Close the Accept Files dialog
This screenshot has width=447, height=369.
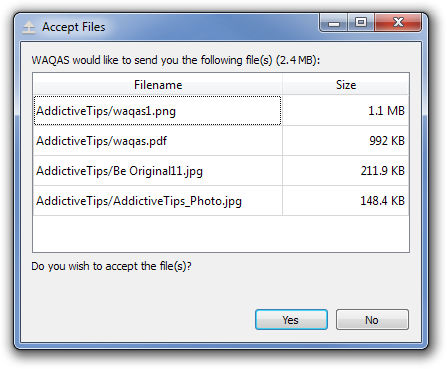pyautogui.click(x=398, y=23)
